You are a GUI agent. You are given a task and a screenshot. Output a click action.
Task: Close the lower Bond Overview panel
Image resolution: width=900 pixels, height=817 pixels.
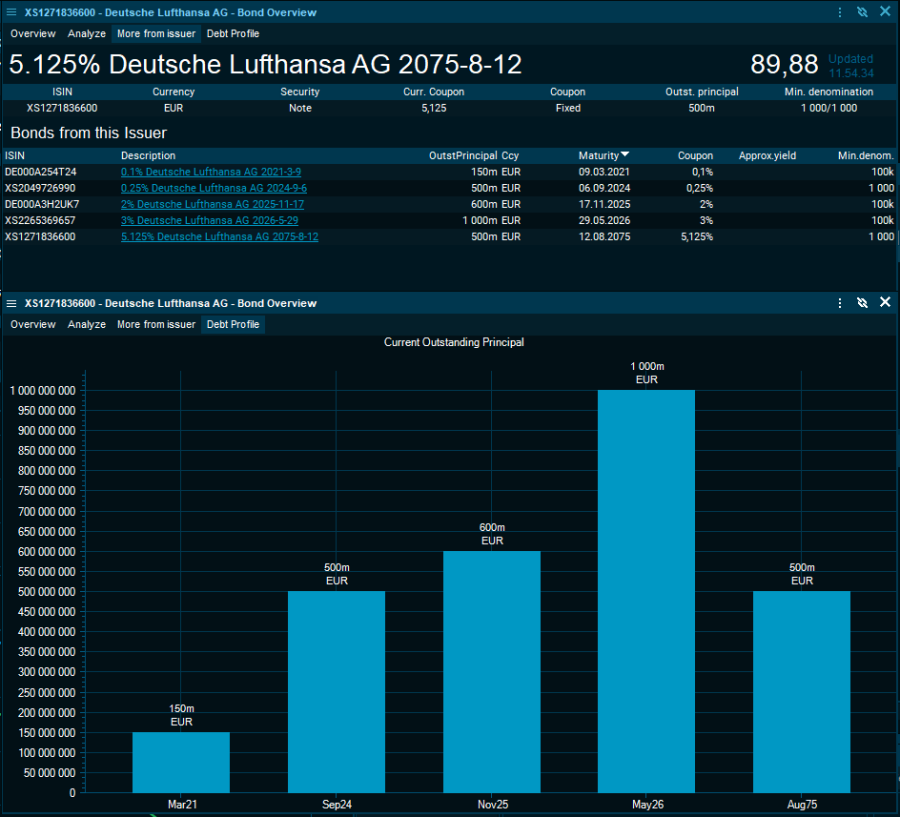tap(885, 303)
